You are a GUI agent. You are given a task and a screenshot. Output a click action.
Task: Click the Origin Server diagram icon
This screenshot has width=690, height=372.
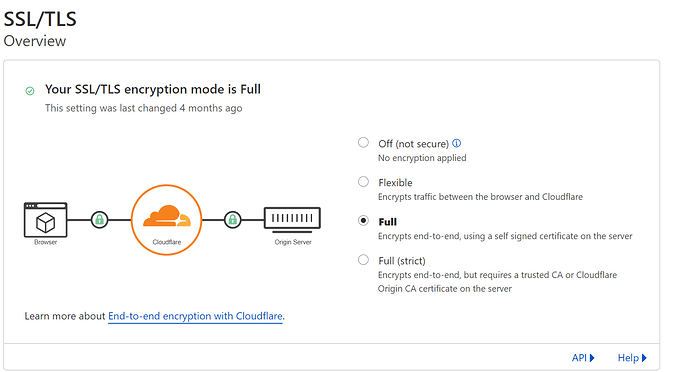pos(292,220)
